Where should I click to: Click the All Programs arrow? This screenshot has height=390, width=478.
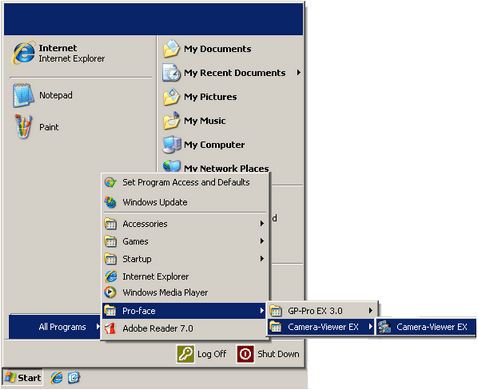tap(98, 327)
